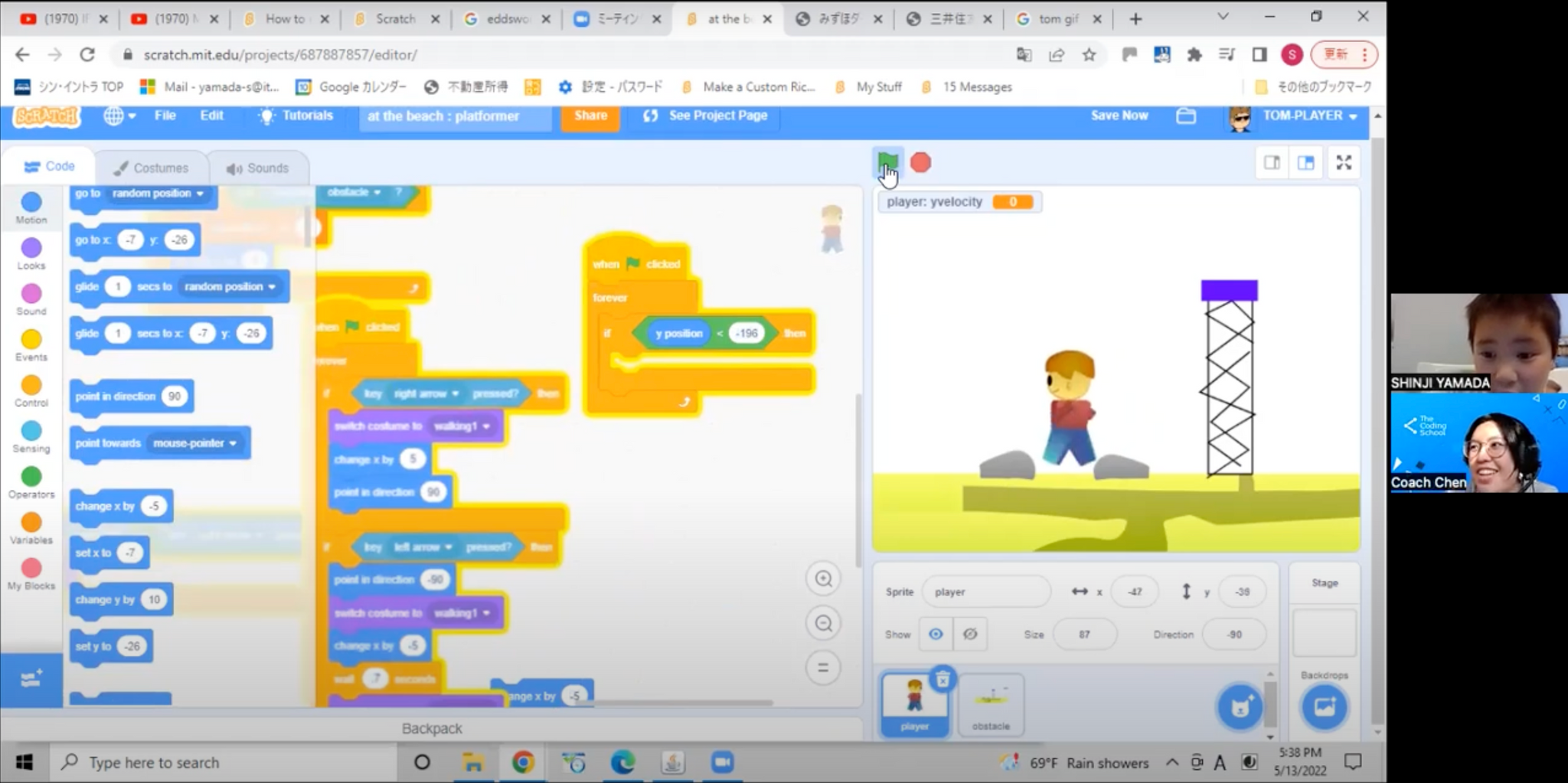Click the red stop sign

click(x=920, y=162)
